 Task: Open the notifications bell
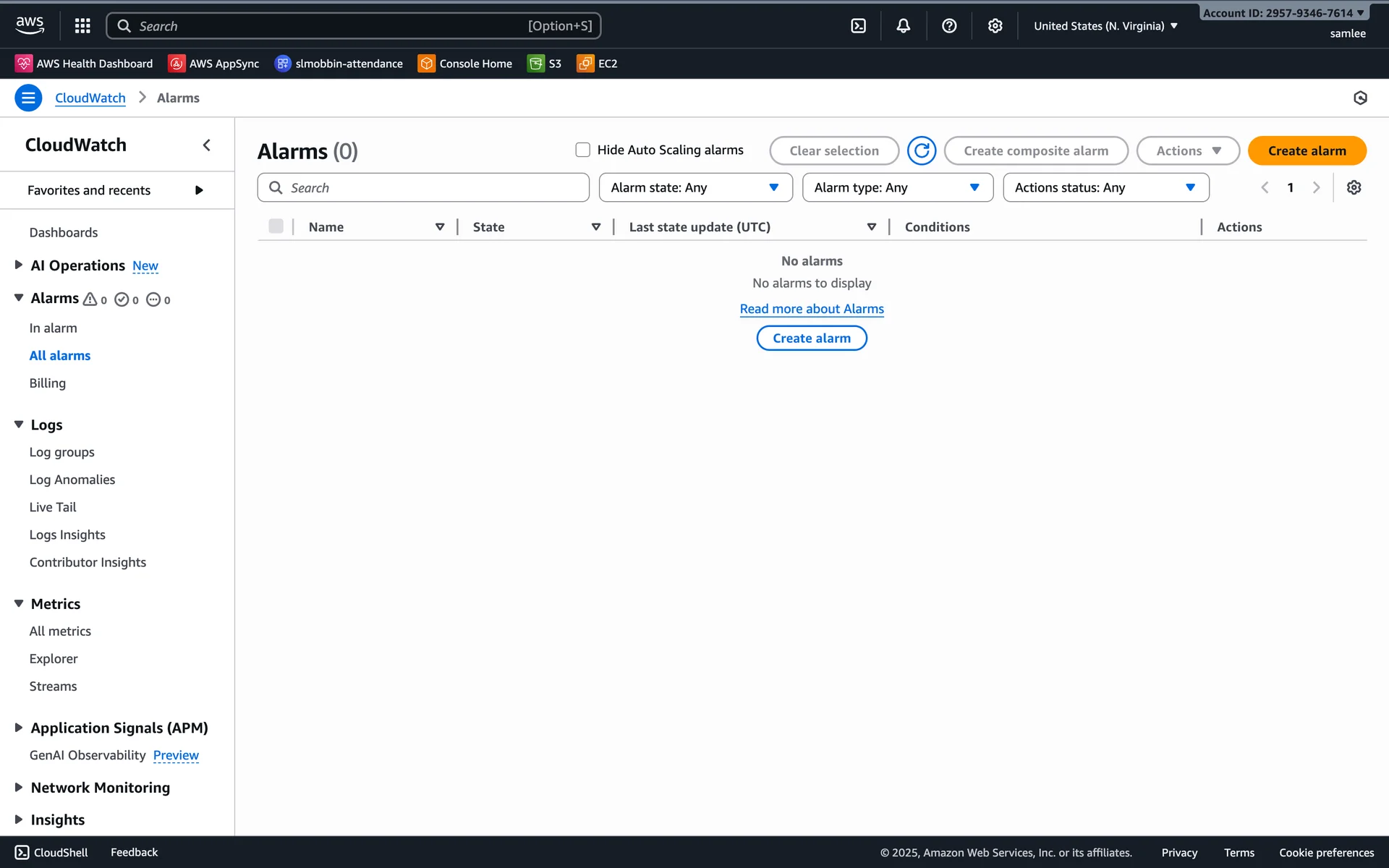tap(903, 26)
